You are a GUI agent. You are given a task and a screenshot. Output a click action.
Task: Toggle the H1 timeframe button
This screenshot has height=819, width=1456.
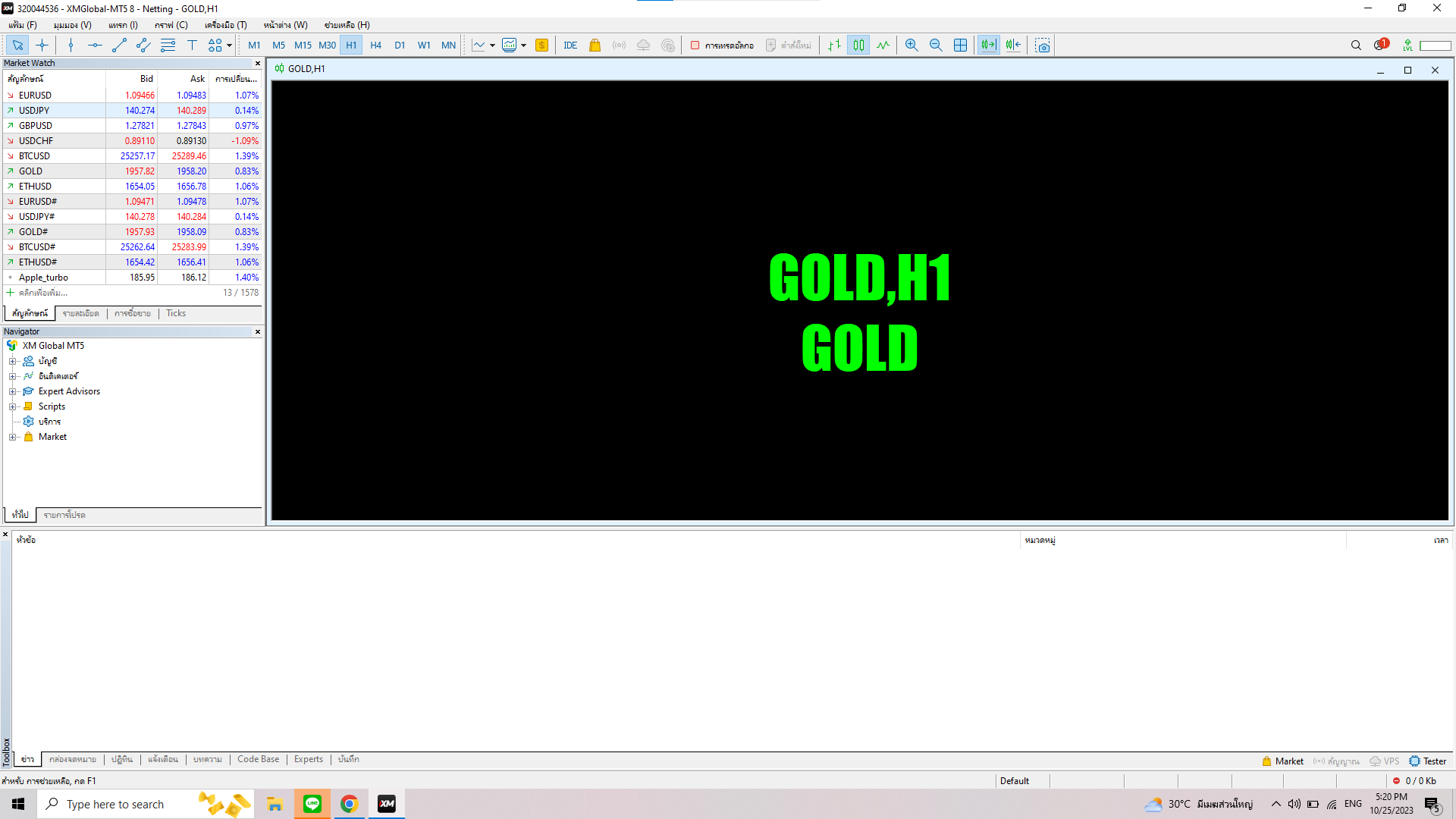pos(351,45)
